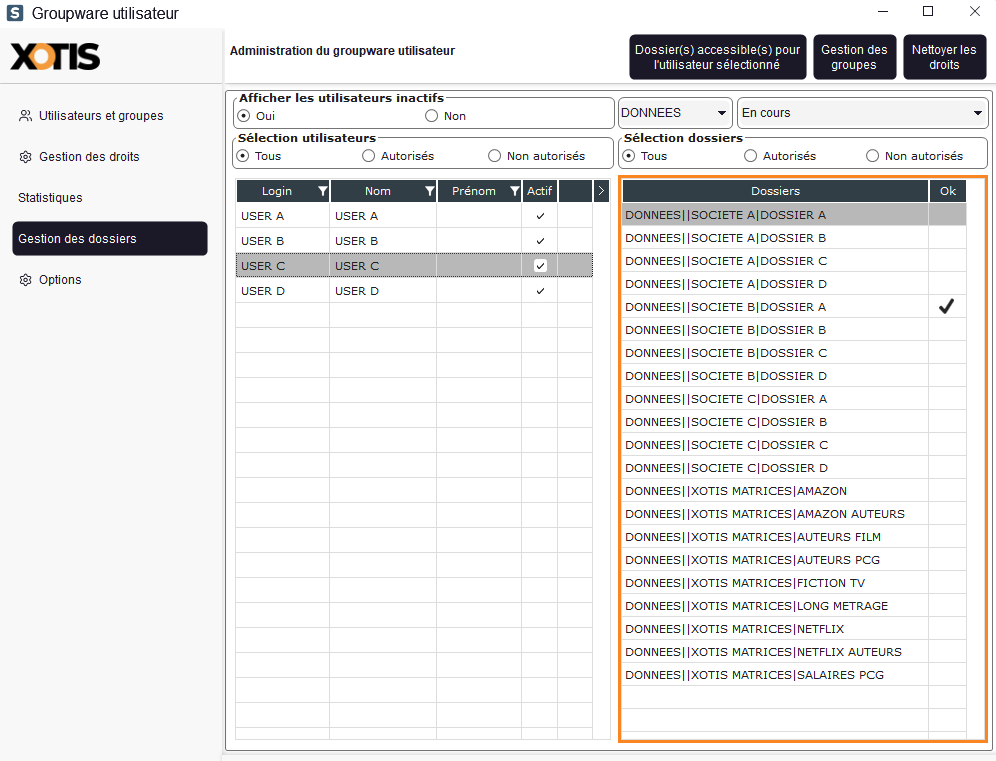Click the checkmark for SOCIETE B DOSSIER A
This screenshot has height=761, width=996.
click(x=946, y=307)
